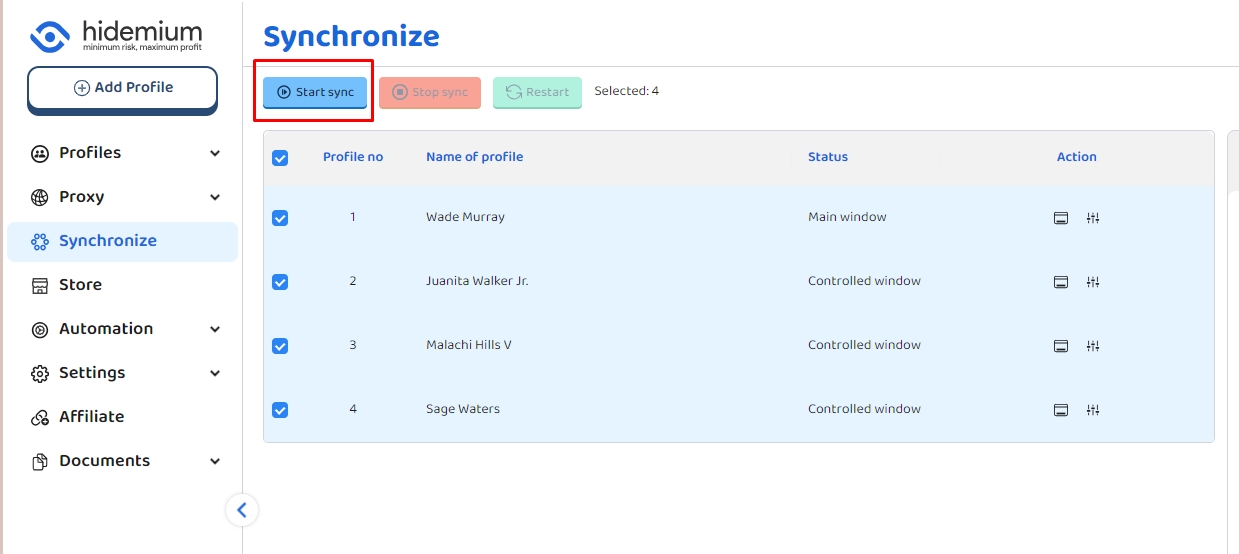Sort by the Name of profile column header

pos(474,157)
